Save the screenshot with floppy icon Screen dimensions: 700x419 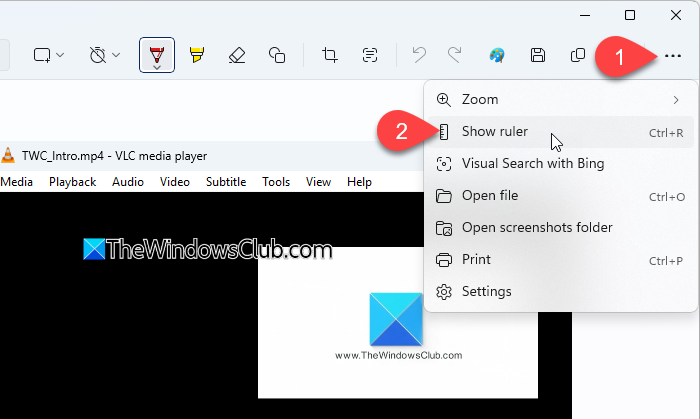click(538, 55)
